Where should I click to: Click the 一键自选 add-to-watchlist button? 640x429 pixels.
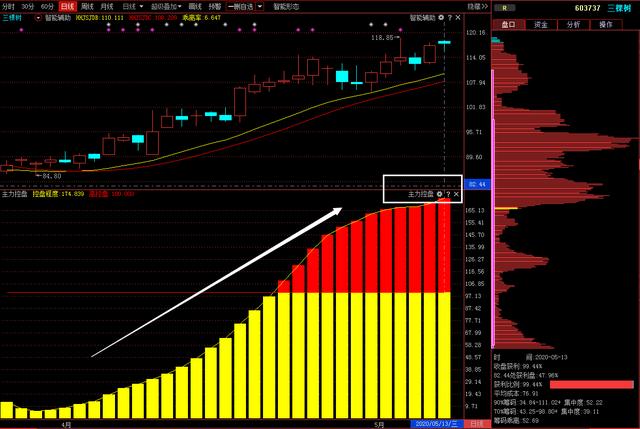[240, 7]
